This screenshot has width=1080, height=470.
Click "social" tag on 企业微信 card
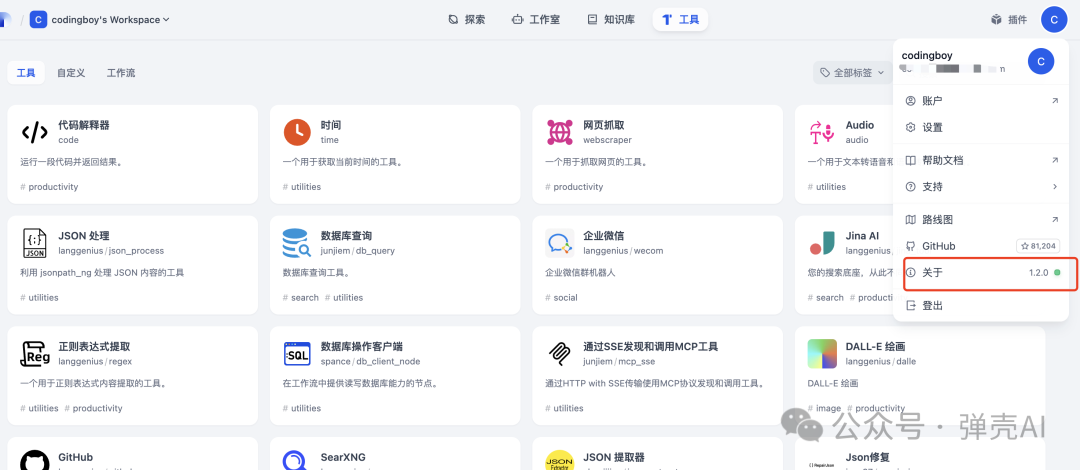coord(565,298)
